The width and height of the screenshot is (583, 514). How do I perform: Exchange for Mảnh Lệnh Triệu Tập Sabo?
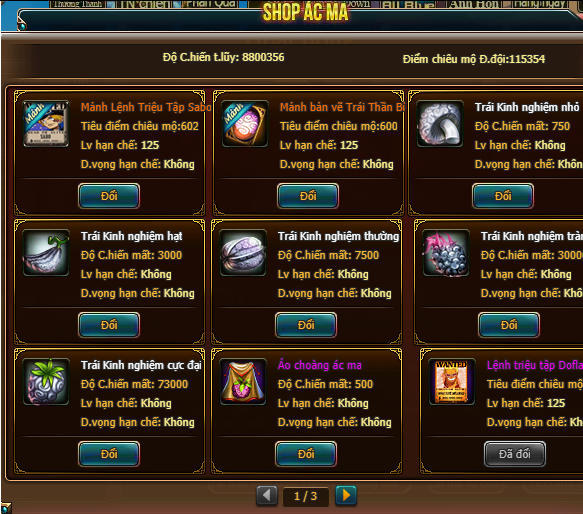(109, 196)
